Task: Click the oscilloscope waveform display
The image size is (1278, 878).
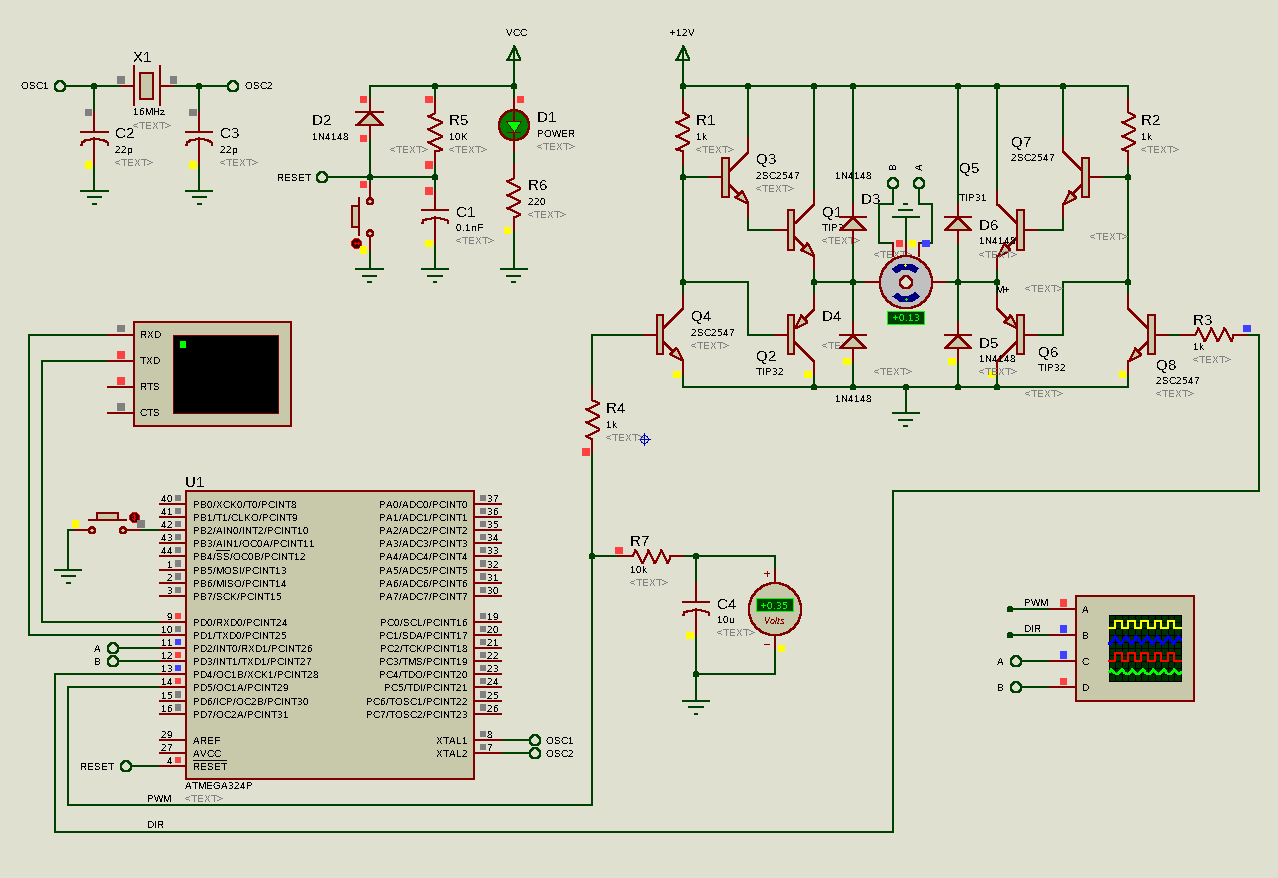Action: [x=1146, y=648]
